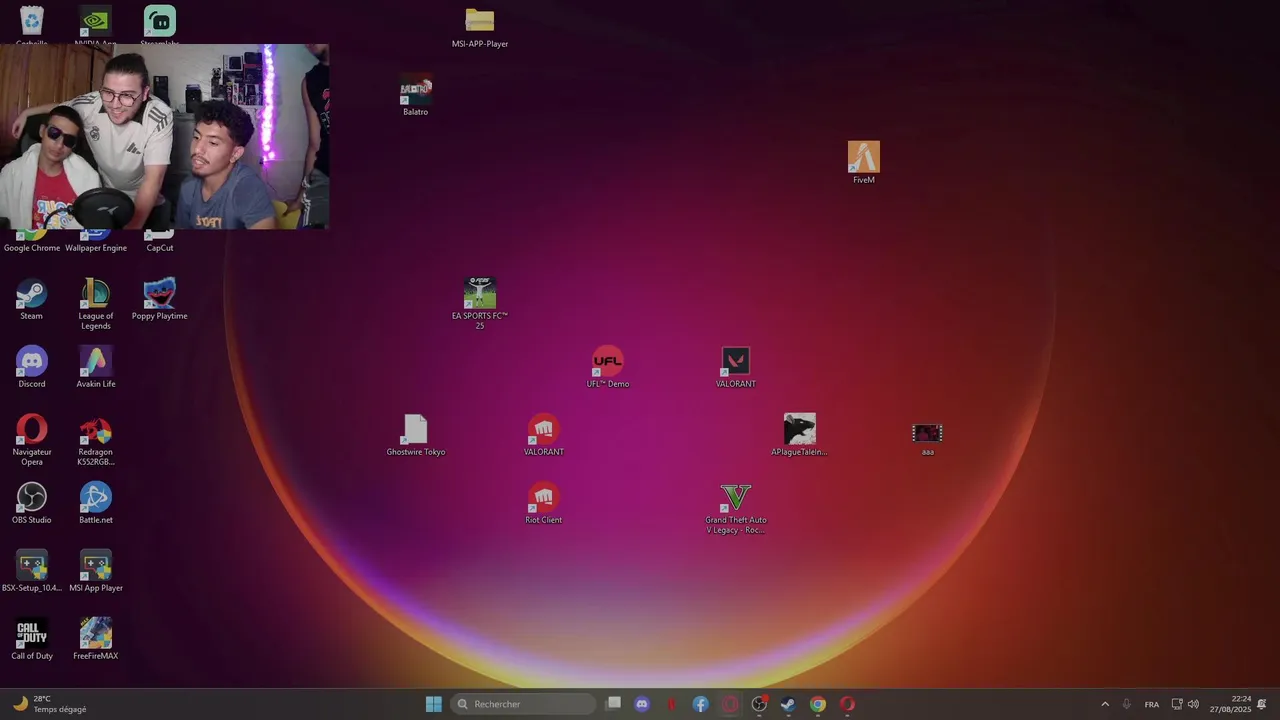This screenshot has height=720, width=1280.
Task: Switch input language via FRA indicator
Action: point(1152,704)
